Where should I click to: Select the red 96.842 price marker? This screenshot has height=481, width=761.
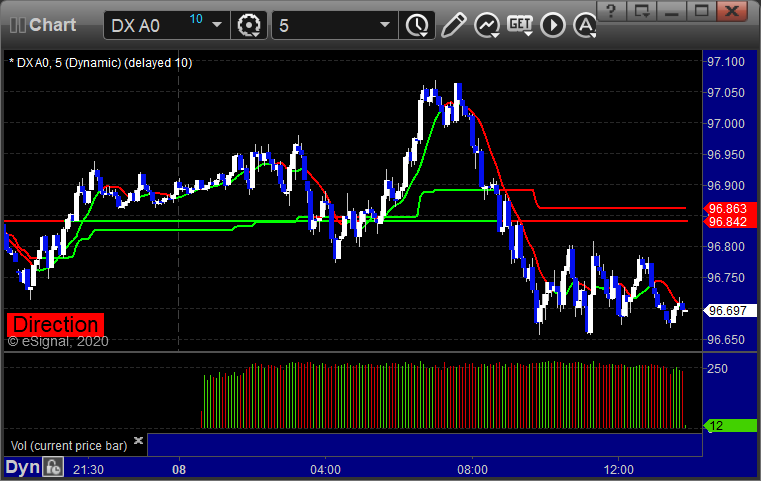coord(729,222)
